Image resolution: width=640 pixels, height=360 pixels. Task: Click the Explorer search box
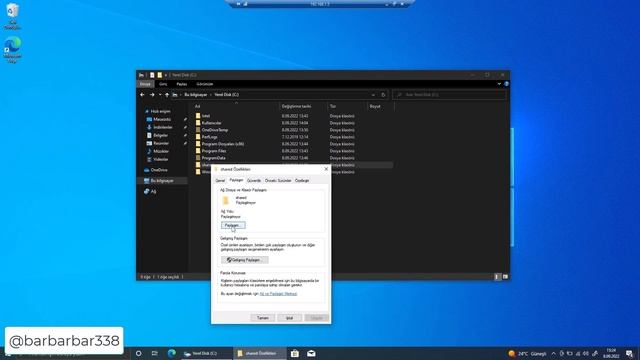[x=449, y=95]
